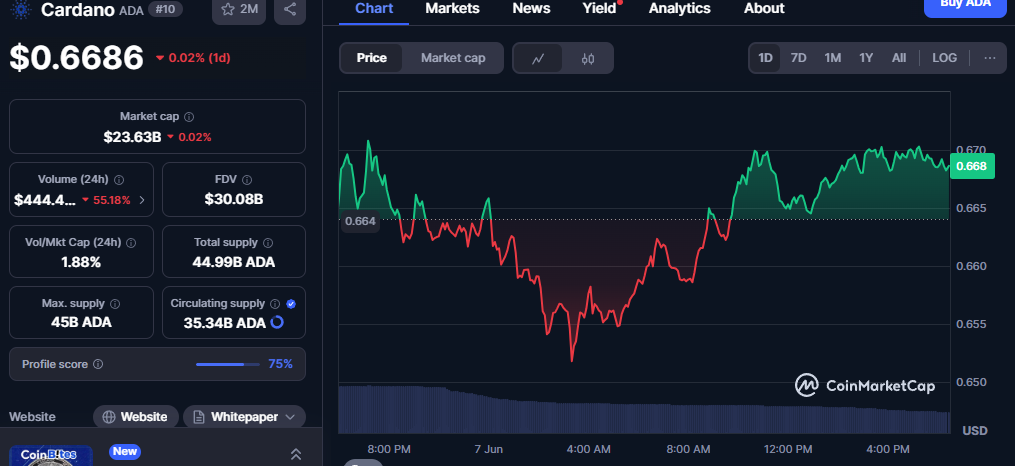Open the News tab

point(531,9)
